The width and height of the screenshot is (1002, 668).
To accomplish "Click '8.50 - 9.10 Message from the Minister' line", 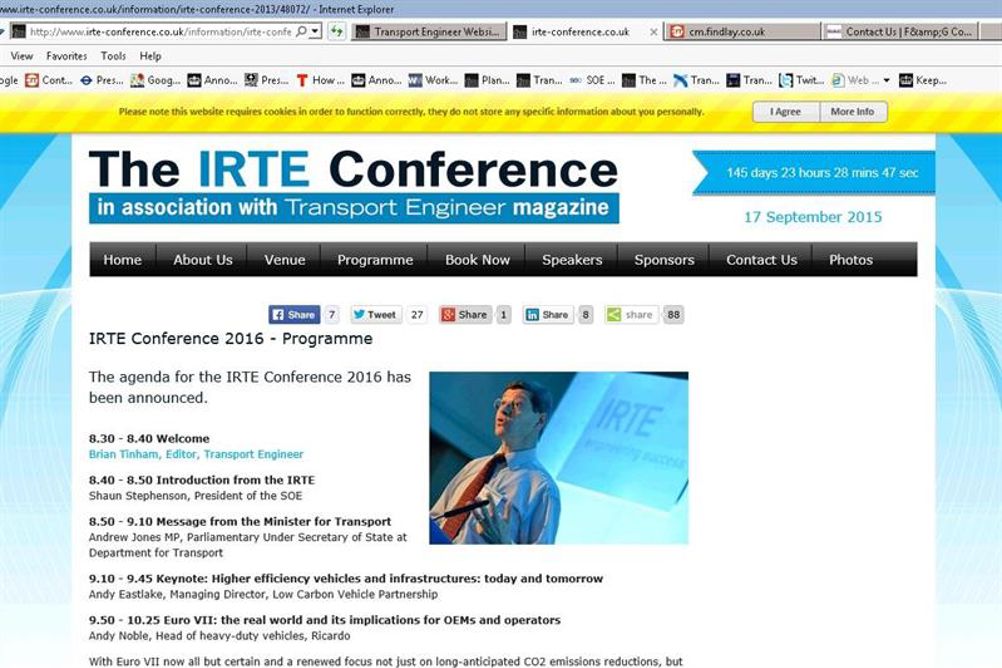I will pyautogui.click(x=240, y=522).
